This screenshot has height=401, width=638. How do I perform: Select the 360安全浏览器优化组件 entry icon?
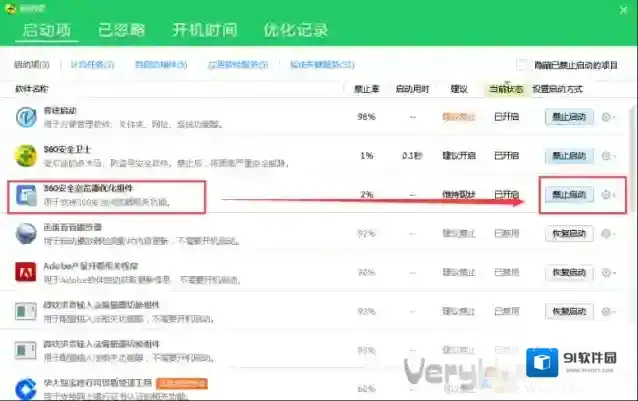(26, 195)
